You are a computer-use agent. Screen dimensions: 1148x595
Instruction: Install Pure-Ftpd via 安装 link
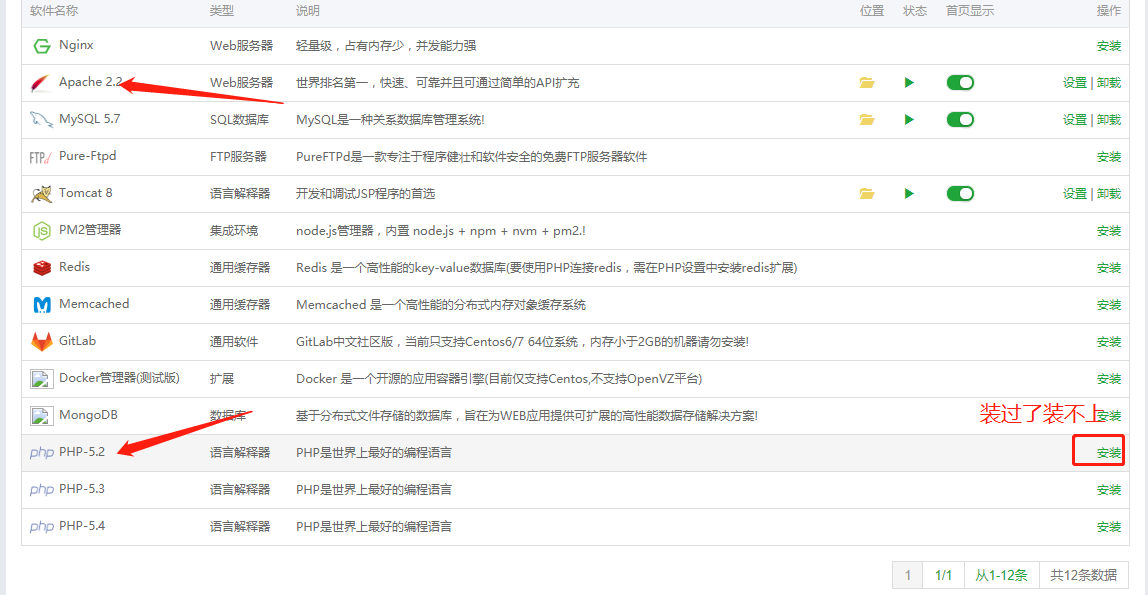pos(1108,157)
